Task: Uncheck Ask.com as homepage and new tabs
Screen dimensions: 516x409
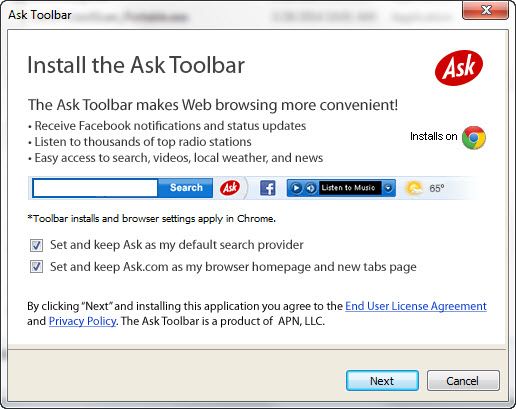Action: tap(36, 267)
